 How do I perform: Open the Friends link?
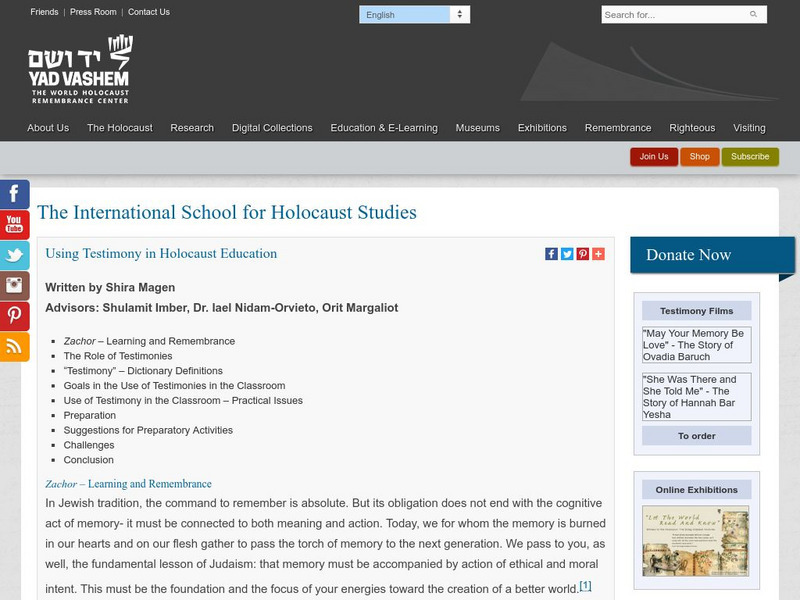pos(44,12)
